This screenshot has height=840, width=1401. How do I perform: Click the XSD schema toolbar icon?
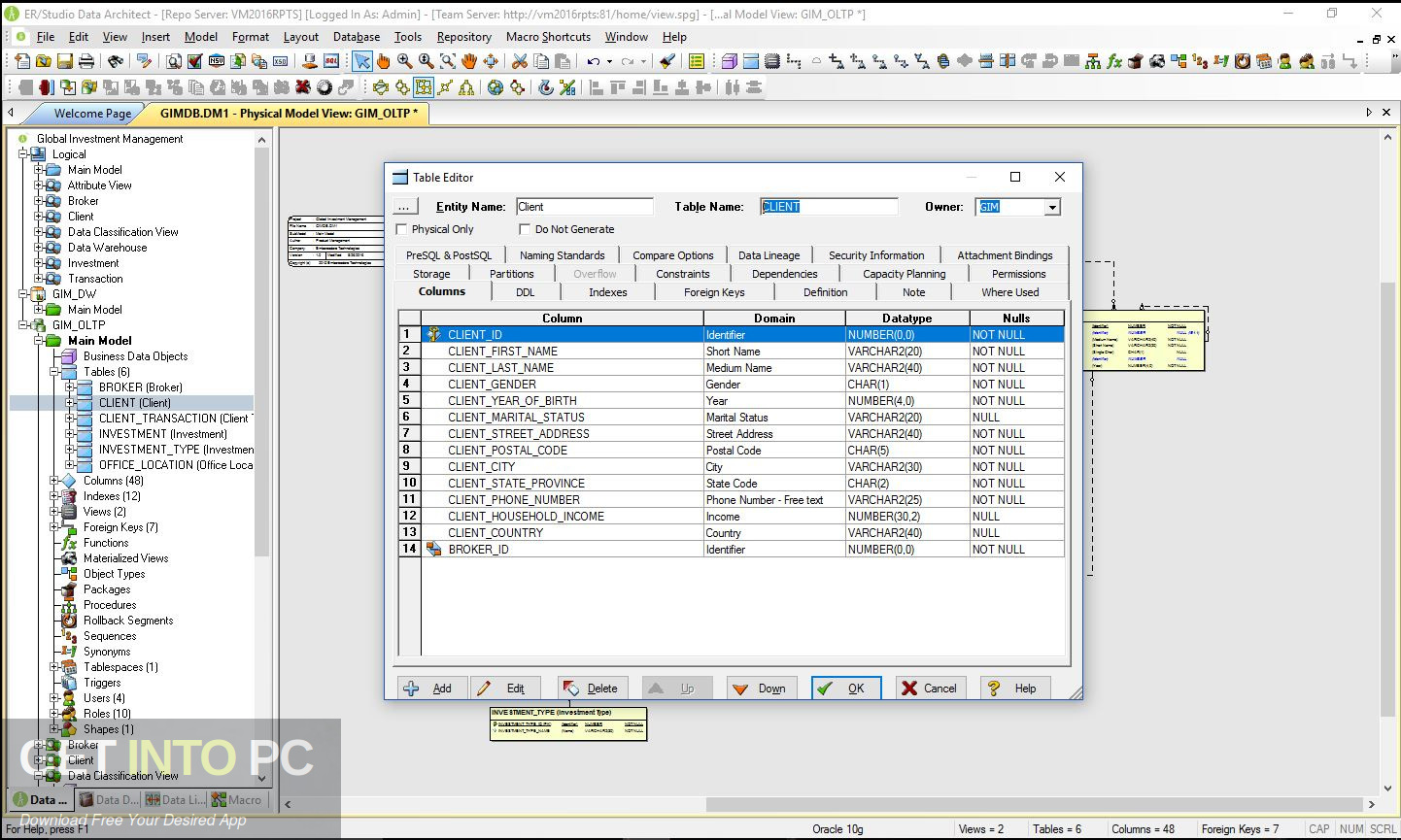click(280, 61)
